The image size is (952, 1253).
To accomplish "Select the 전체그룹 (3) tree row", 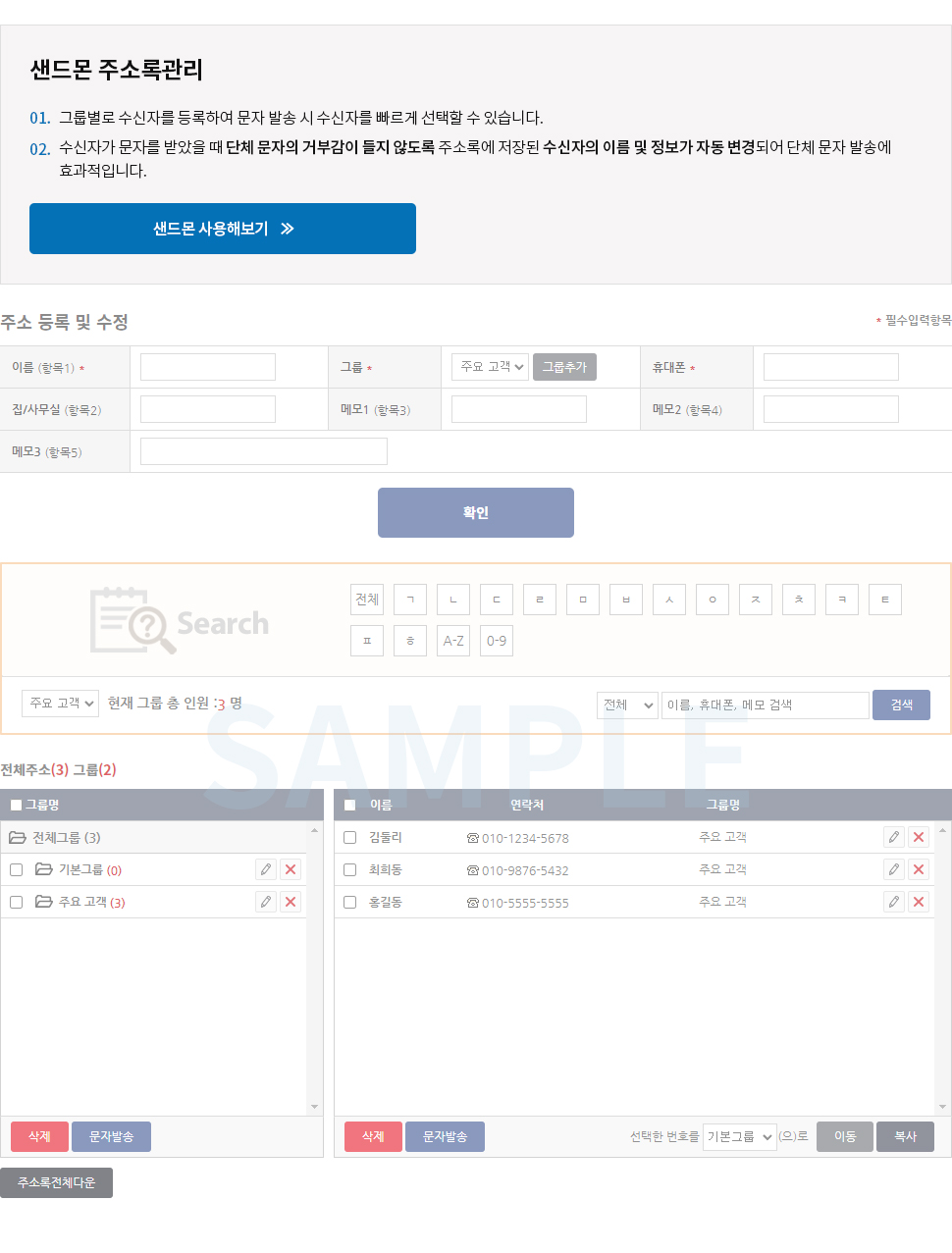I will click(x=154, y=837).
